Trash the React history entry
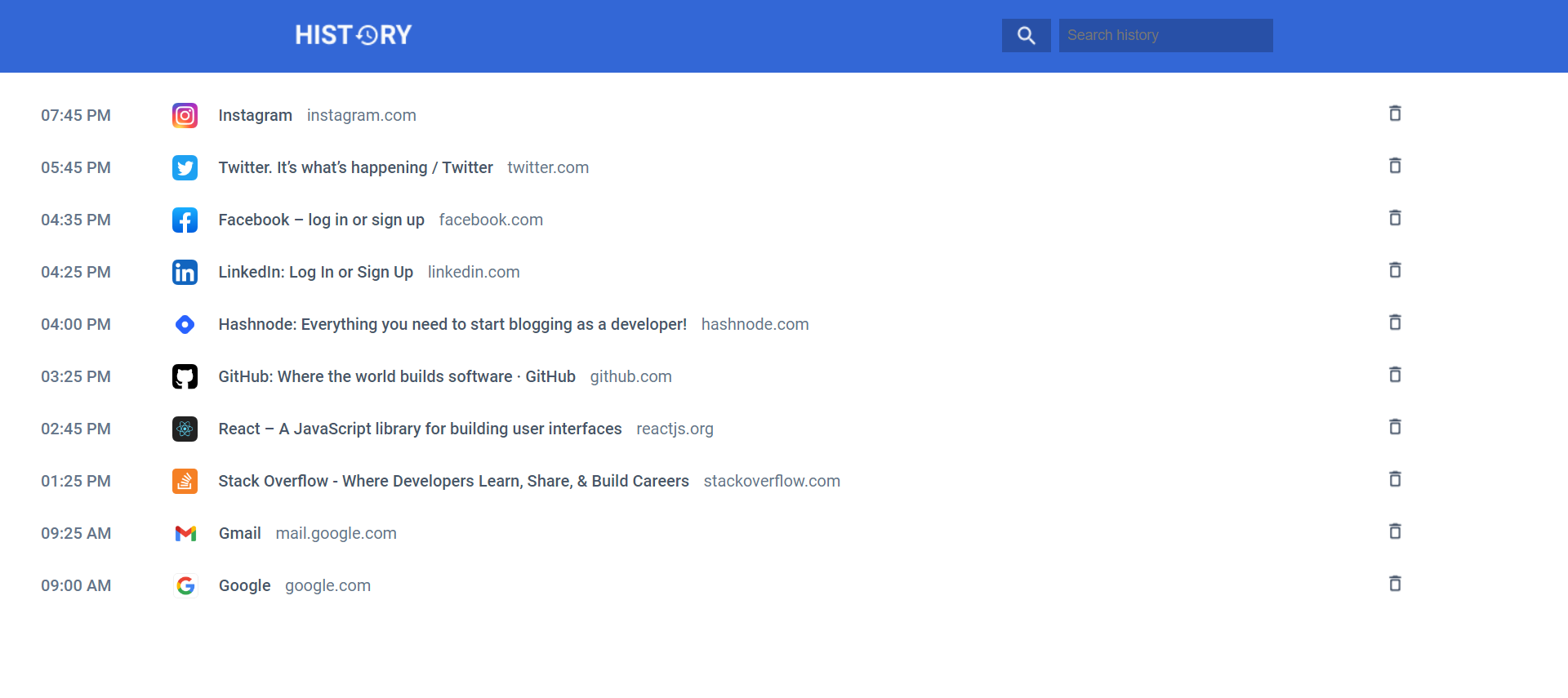 pyautogui.click(x=1395, y=427)
